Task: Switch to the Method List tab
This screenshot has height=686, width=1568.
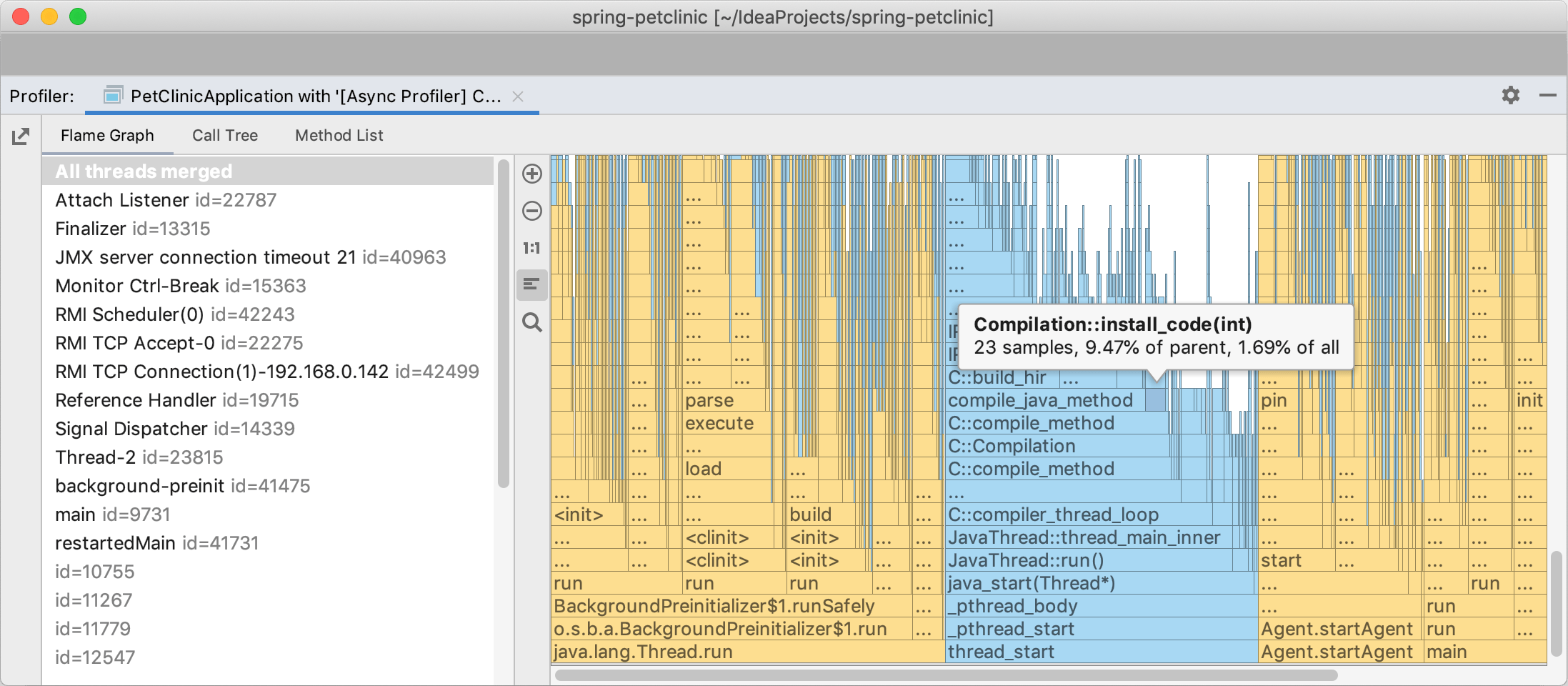Action: 339,135
